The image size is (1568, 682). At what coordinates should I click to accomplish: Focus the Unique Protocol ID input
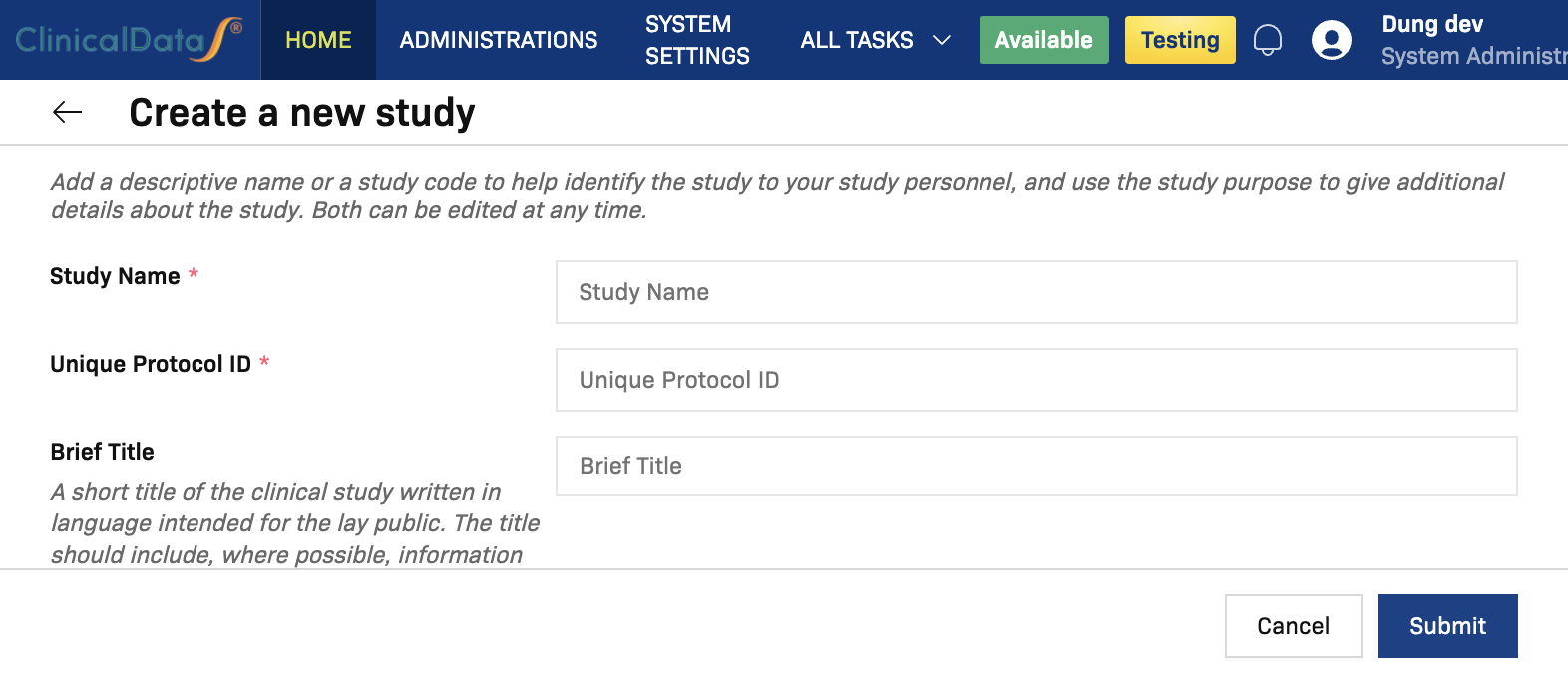1035,380
